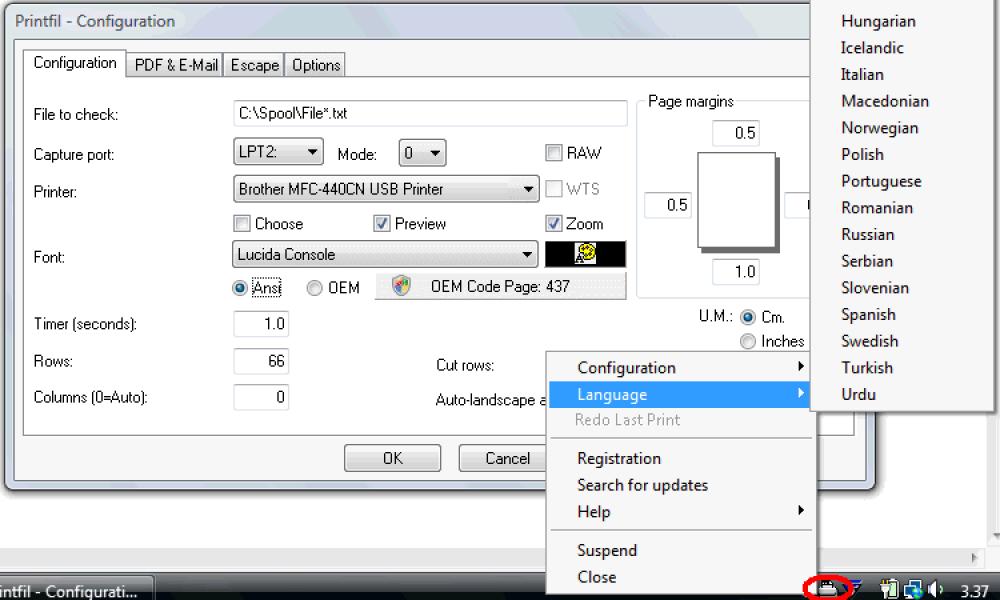Open the Mode dropdown
Viewport: 1000px width, 600px height.
coord(421,153)
